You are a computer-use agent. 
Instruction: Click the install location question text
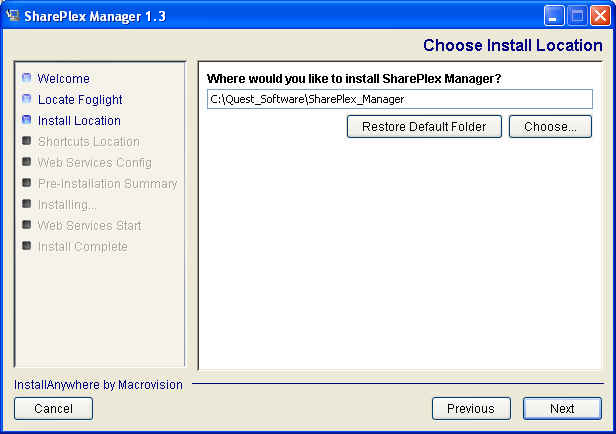pyautogui.click(x=354, y=79)
